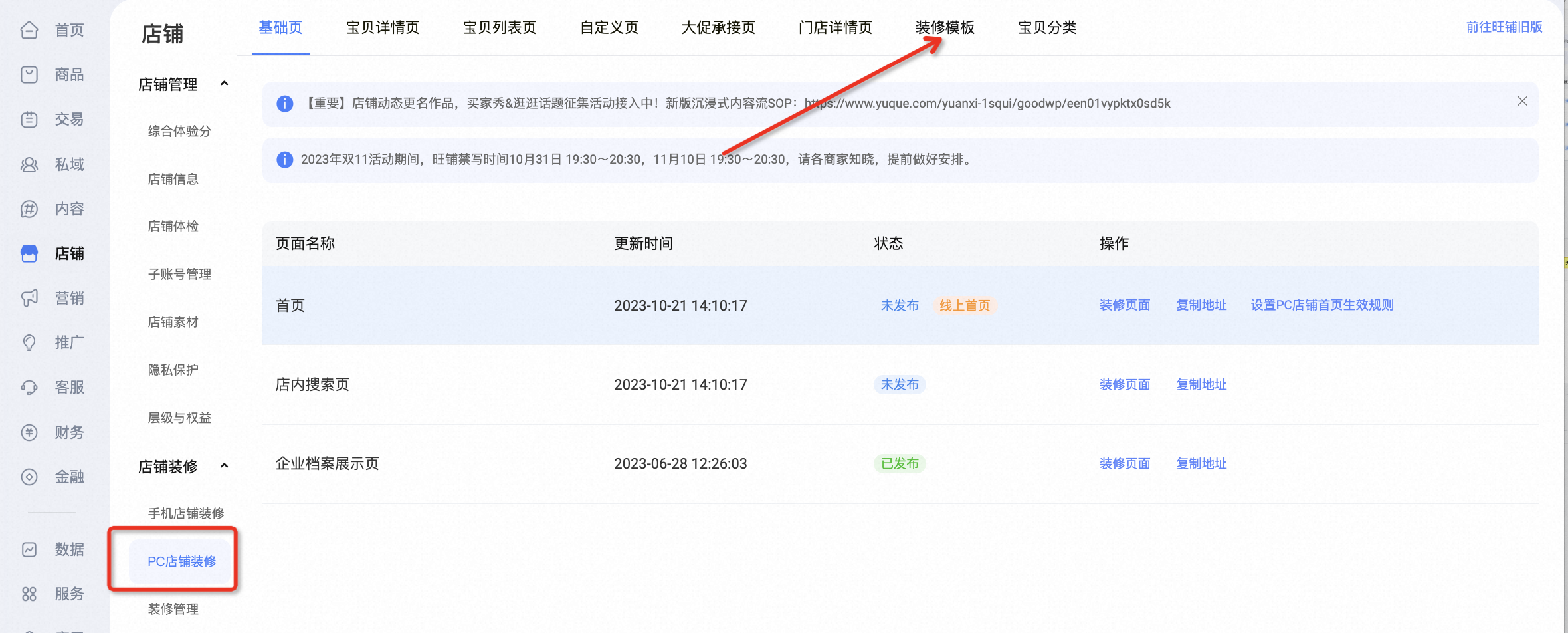Click 复制地址 for 企业档案展示页 row

(x=1201, y=463)
